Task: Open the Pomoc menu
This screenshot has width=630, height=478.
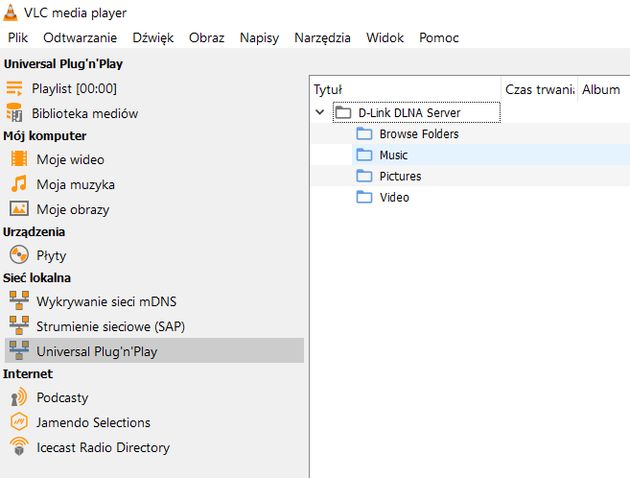Action: [439, 38]
